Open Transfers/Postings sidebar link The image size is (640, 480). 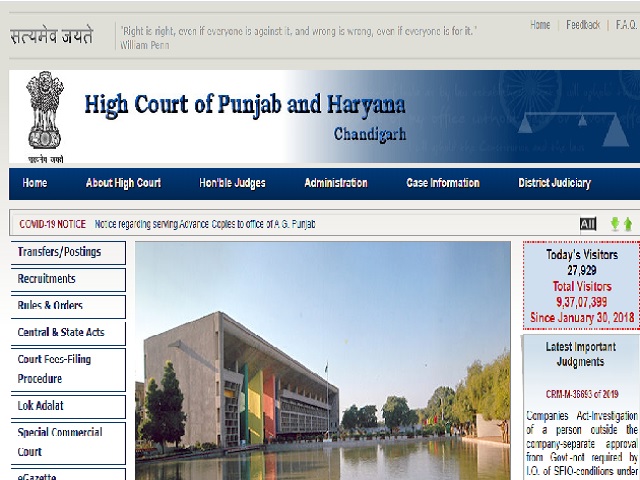click(x=68, y=252)
